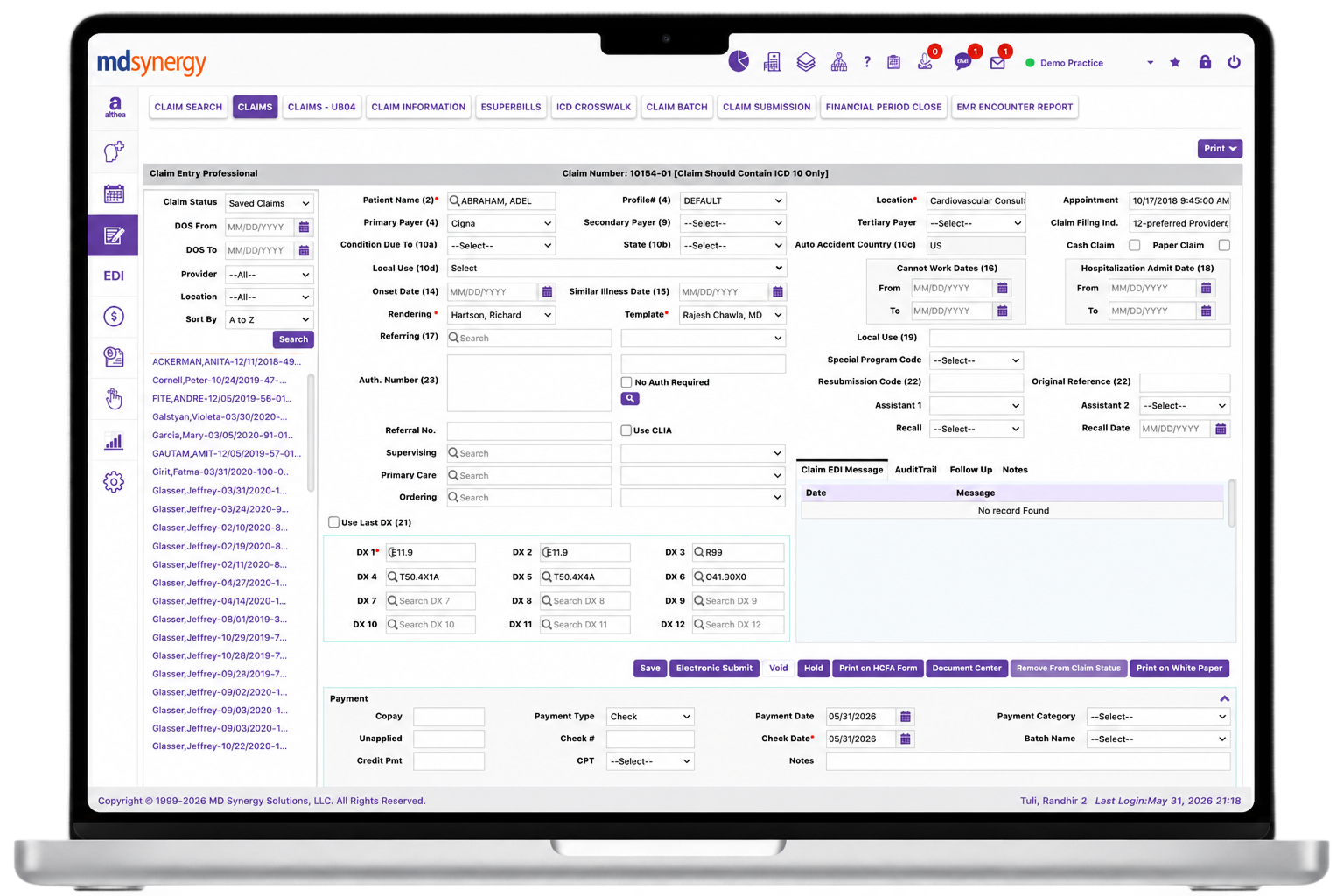Open the Demo Practice selector arrow
This screenshot has width=1344, height=896.
pos(1150,63)
